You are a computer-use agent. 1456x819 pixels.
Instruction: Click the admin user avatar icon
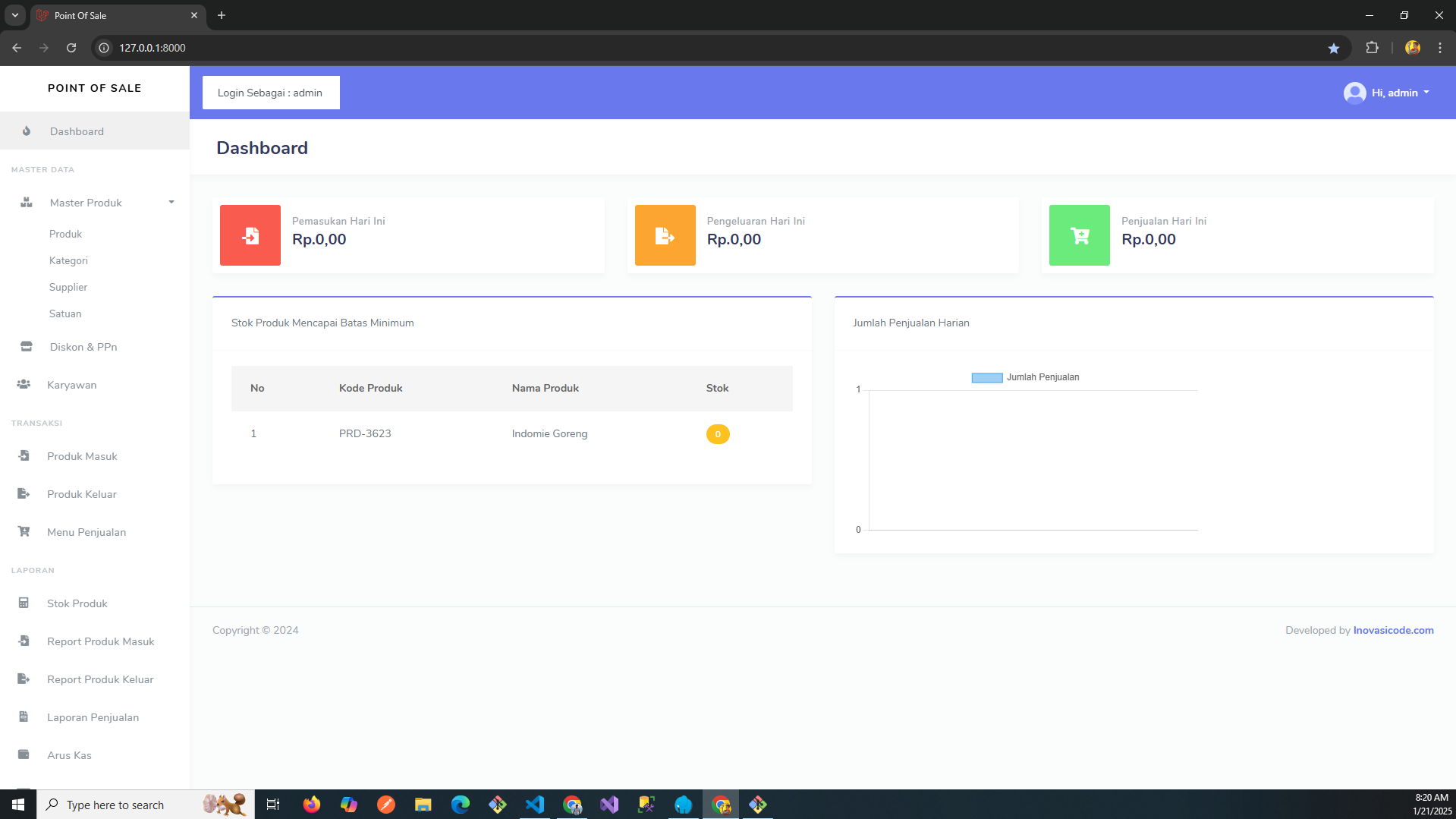(x=1354, y=93)
